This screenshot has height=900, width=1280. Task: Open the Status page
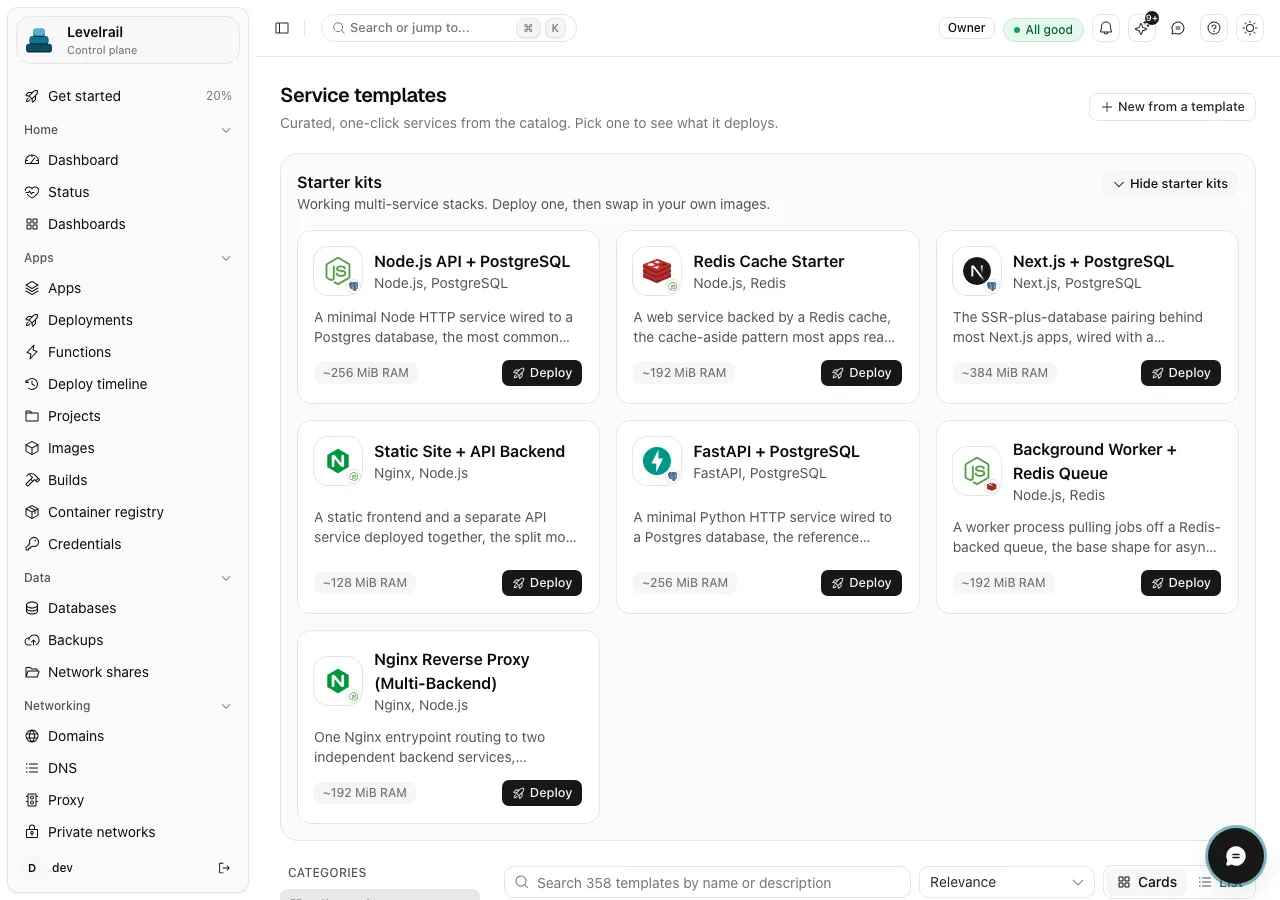point(128,192)
